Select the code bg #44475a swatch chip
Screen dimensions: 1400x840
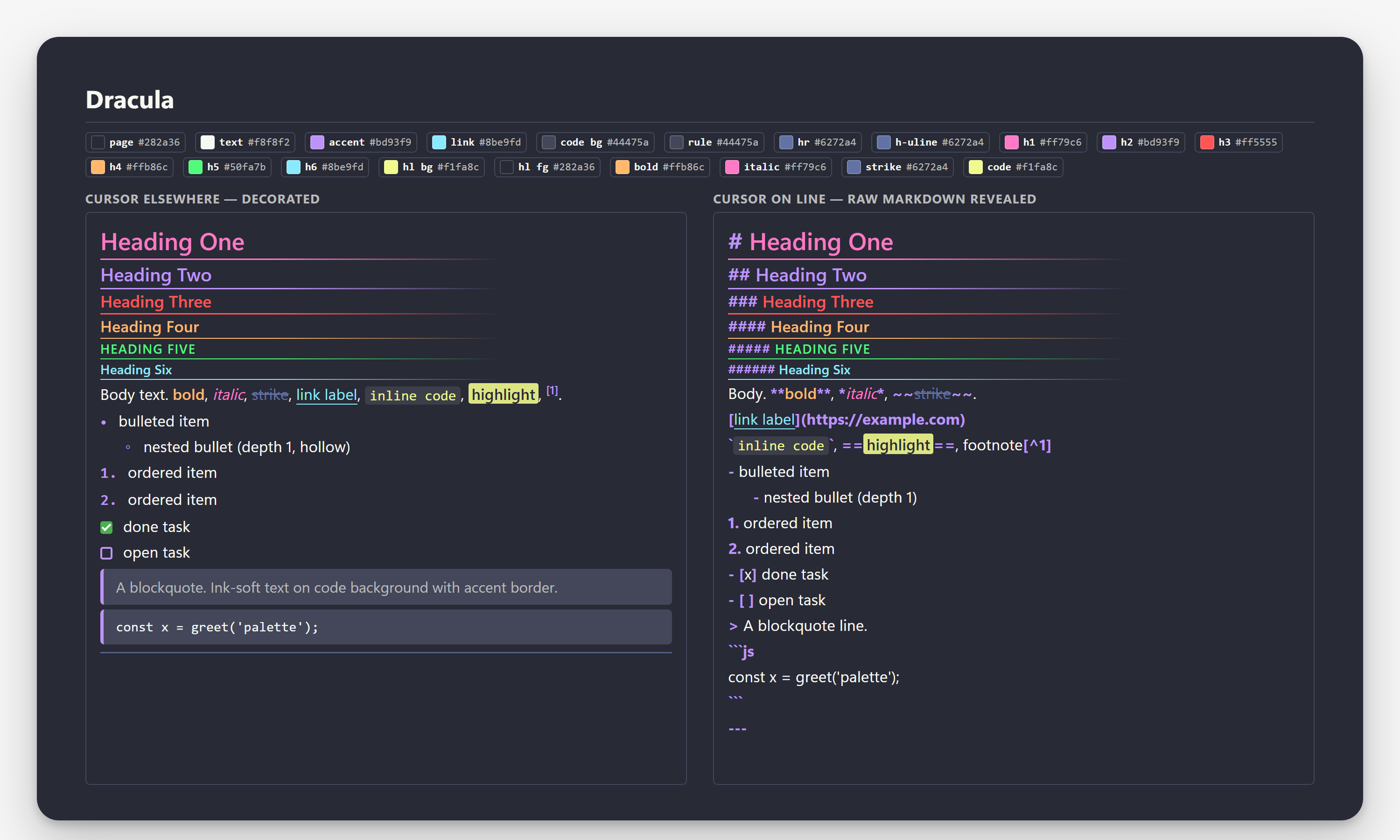pos(595,142)
